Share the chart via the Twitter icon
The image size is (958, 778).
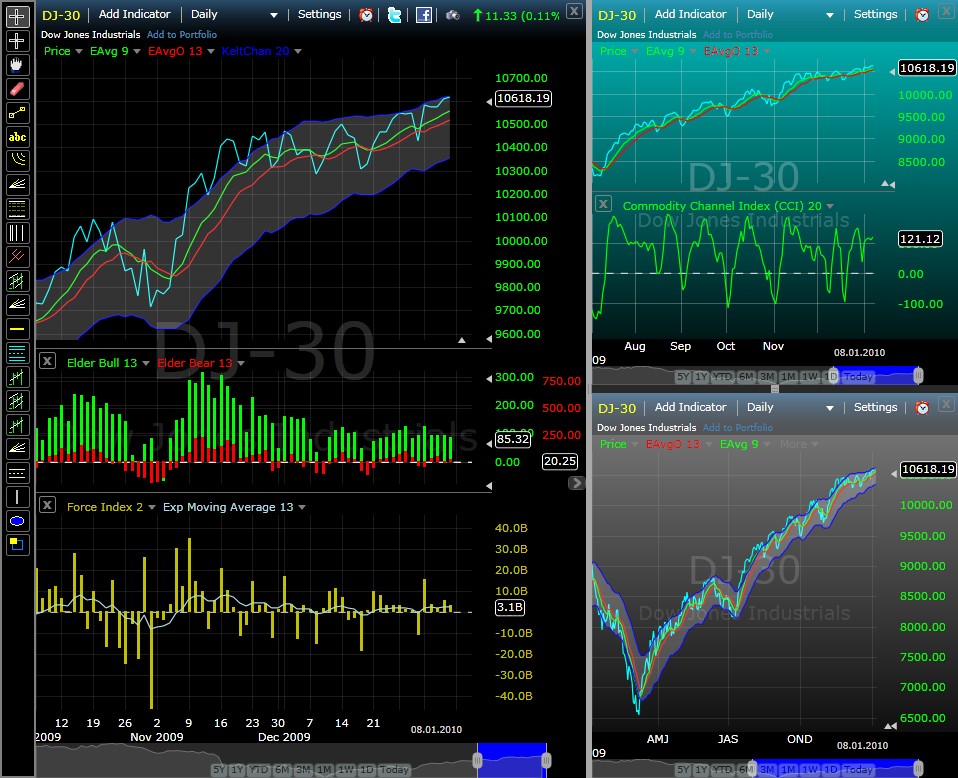[x=395, y=15]
